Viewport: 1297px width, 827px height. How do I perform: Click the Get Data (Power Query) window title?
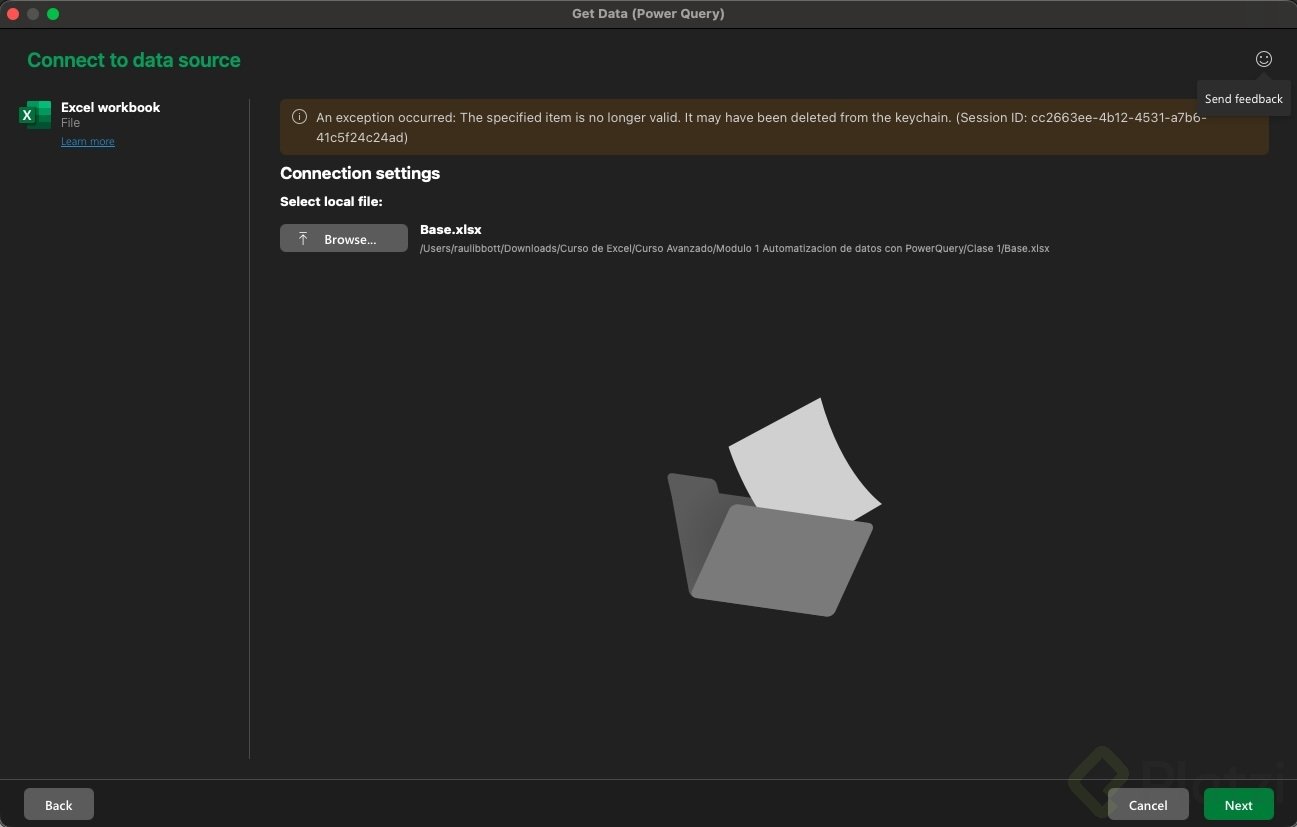pyautogui.click(x=648, y=14)
